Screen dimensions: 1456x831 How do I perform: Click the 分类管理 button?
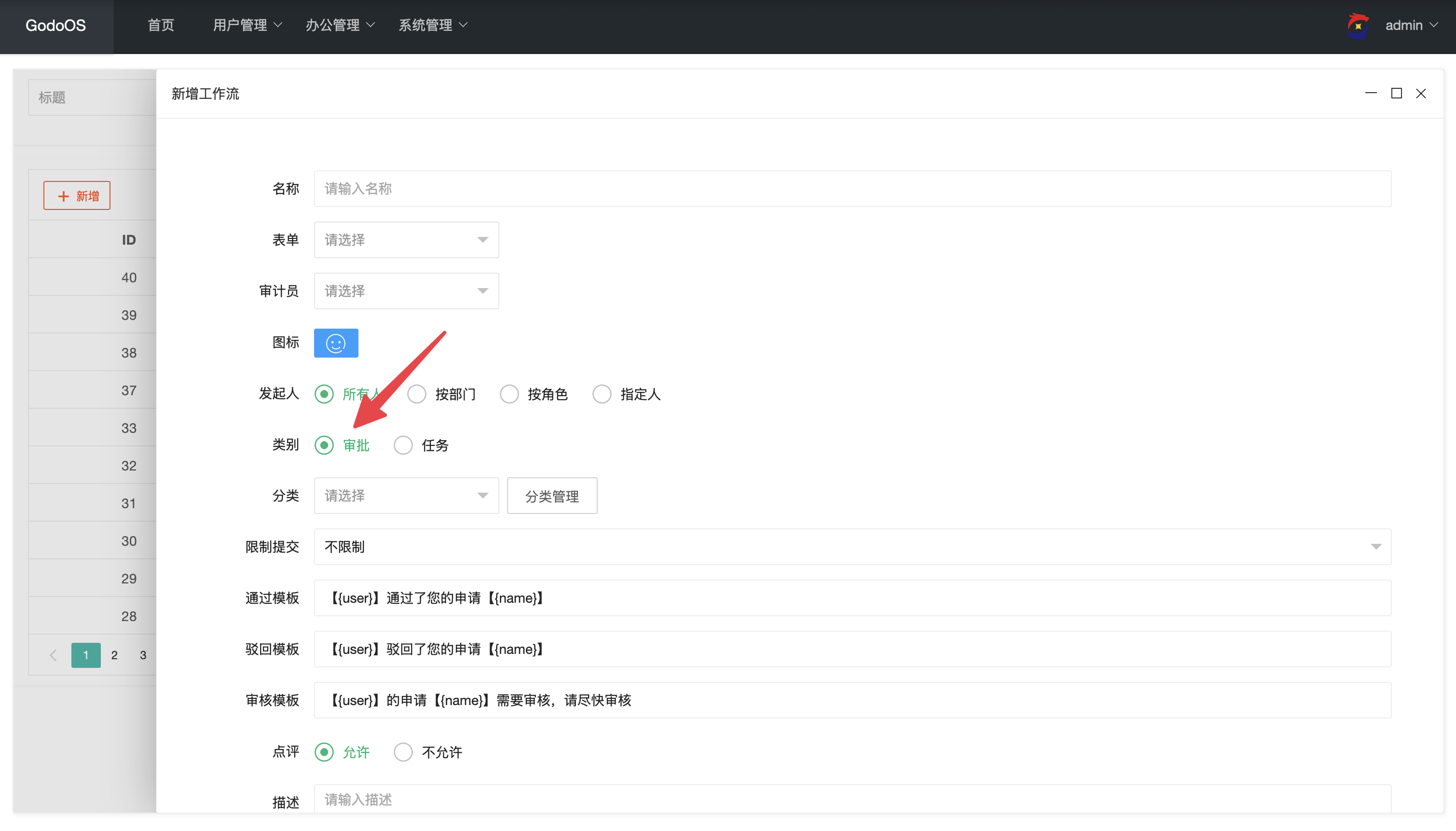tap(552, 496)
